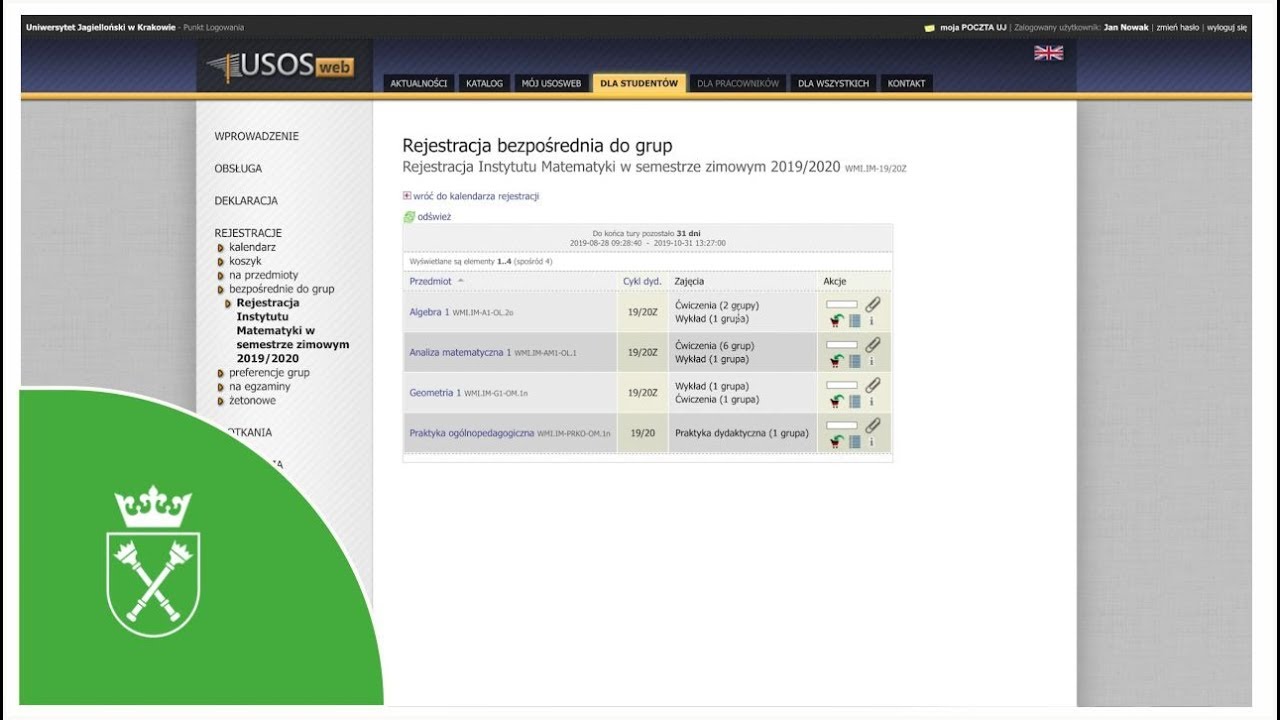Open the groups table icon for Algebra 1
1280x720 pixels.
coord(855,321)
